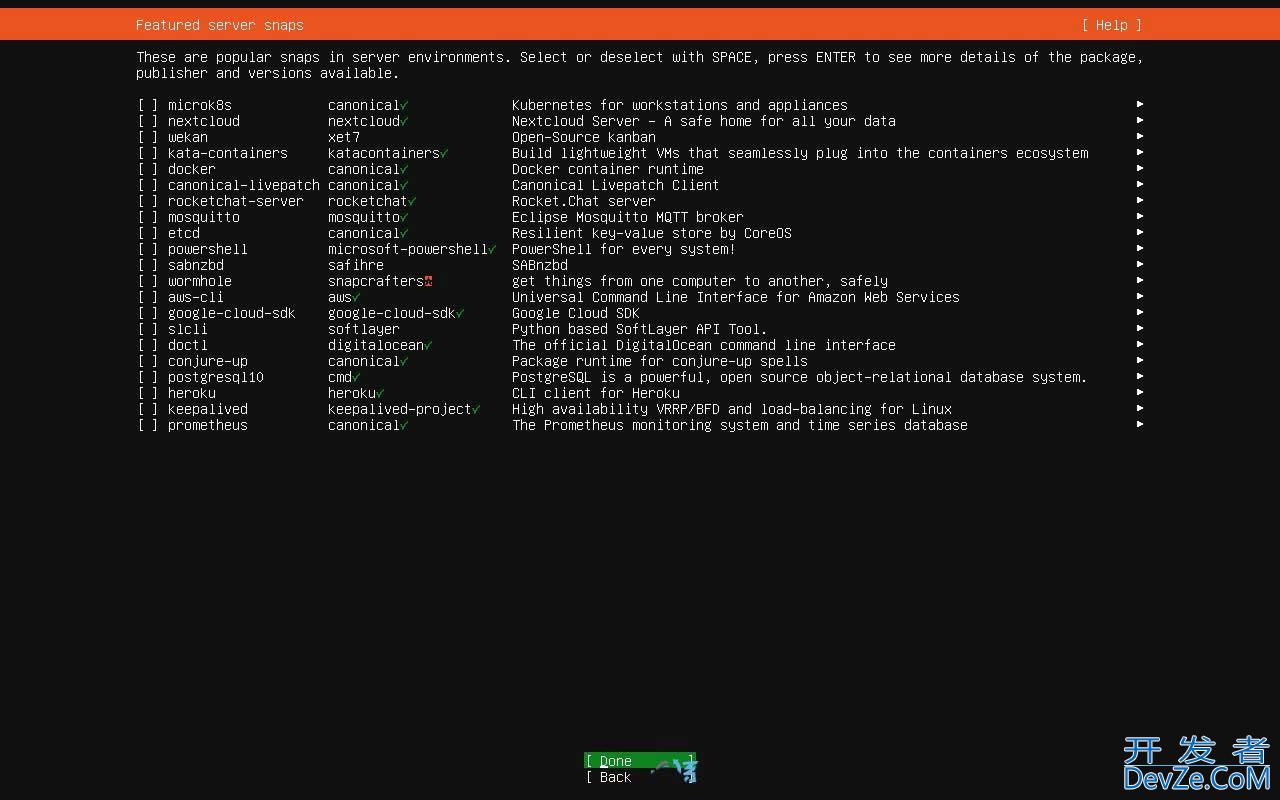Viewport: 1280px width, 800px height.
Task: Select the aws-cli snap name
Action: point(196,297)
